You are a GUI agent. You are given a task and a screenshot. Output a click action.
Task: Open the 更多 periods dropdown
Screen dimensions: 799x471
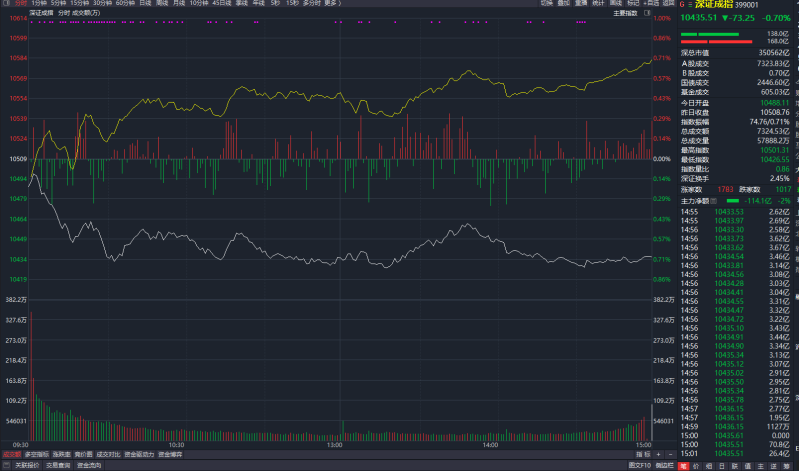point(333,3)
